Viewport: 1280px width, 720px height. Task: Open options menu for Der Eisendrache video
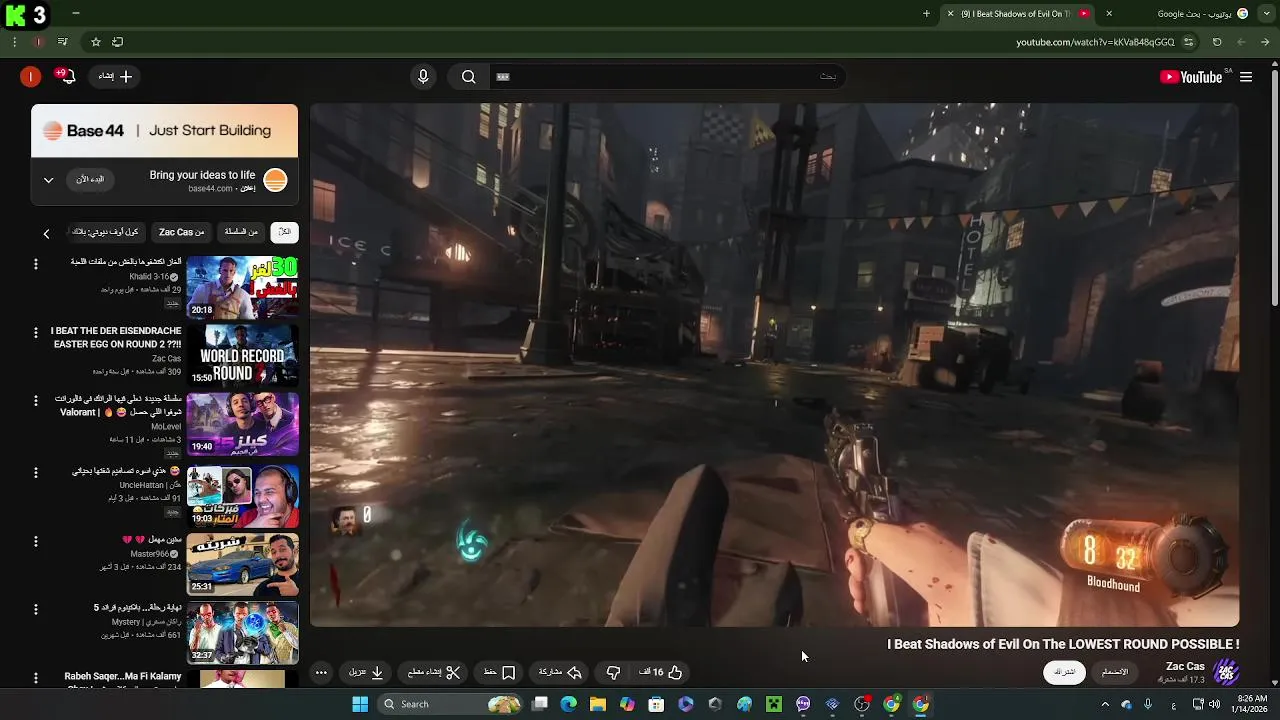pos(36,333)
